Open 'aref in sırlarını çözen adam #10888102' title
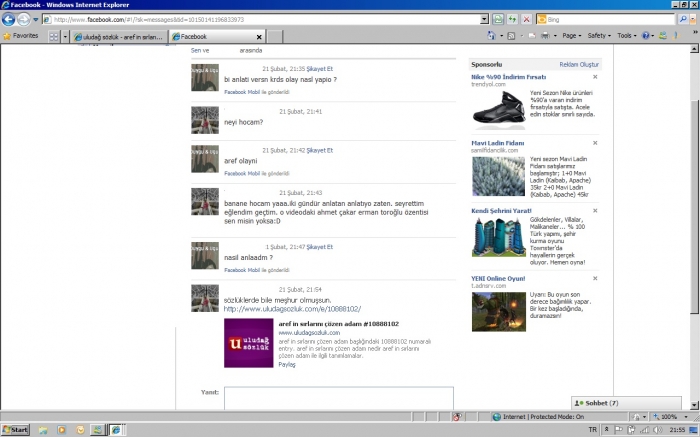The width and height of the screenshot is (700, 437). coord(338,324)
